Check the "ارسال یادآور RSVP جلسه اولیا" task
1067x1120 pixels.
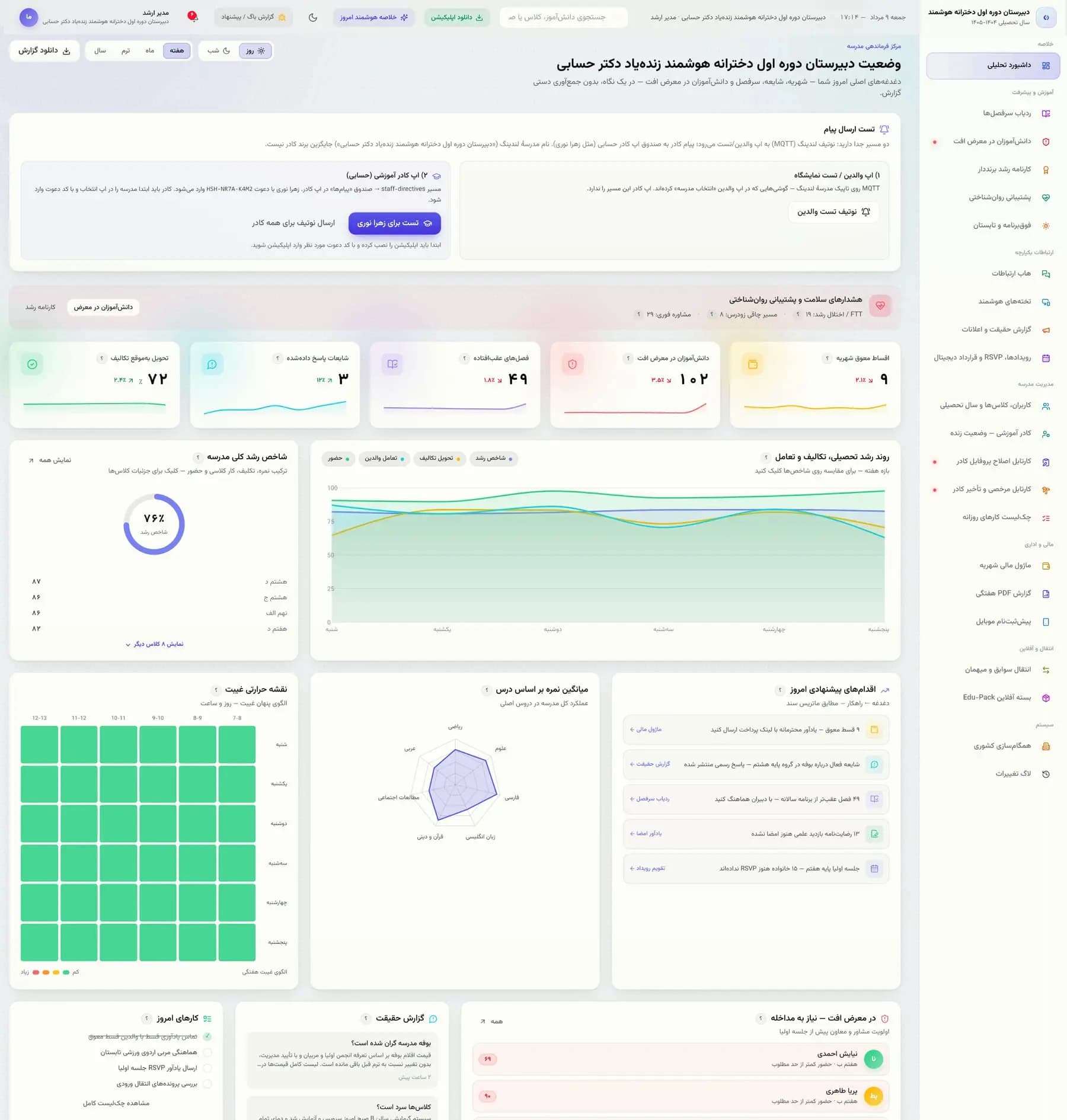[x=207, y=1068]
